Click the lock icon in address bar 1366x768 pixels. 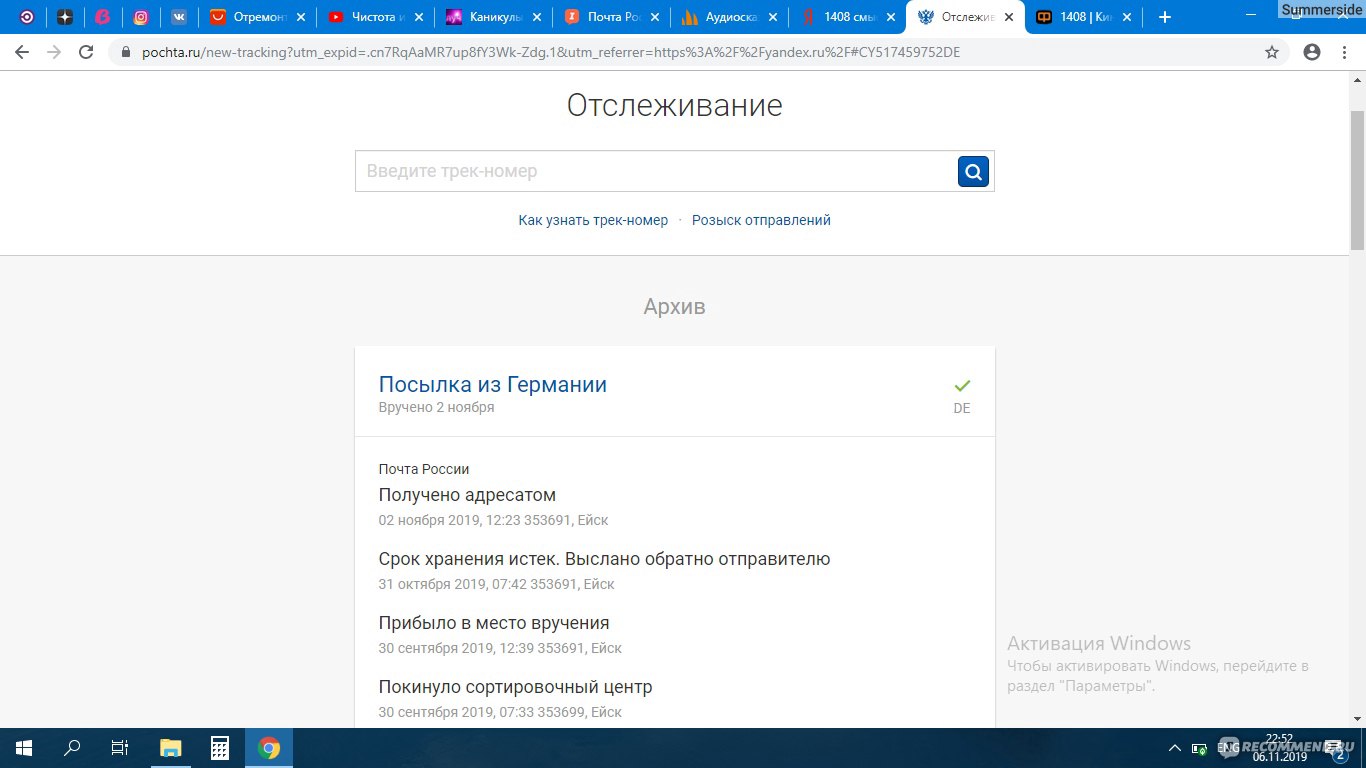(125, 52)
